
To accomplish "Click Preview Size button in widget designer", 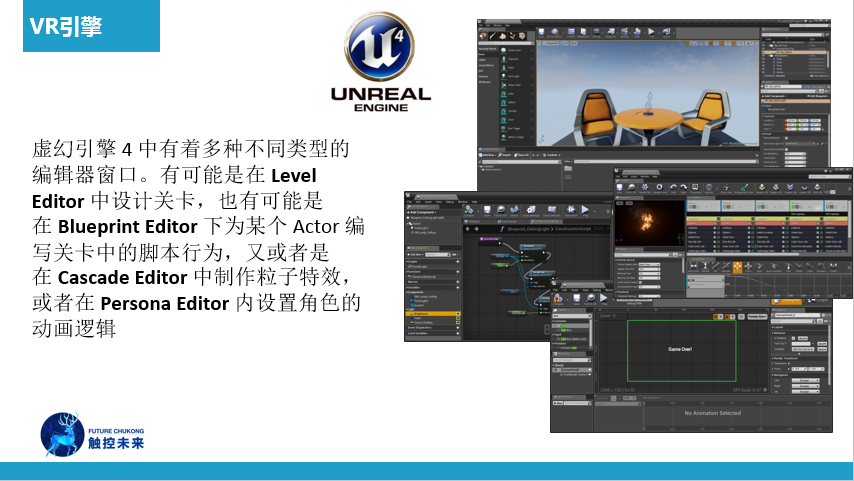I will [757, 316].
